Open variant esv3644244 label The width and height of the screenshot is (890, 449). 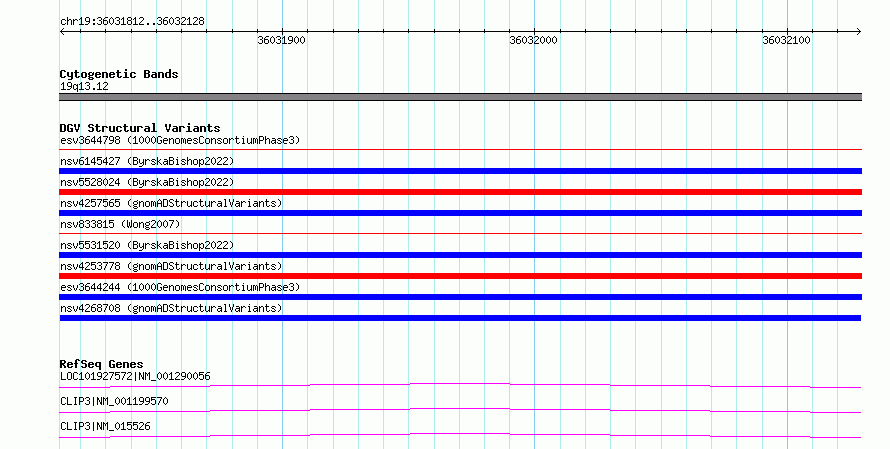point(180,287)
